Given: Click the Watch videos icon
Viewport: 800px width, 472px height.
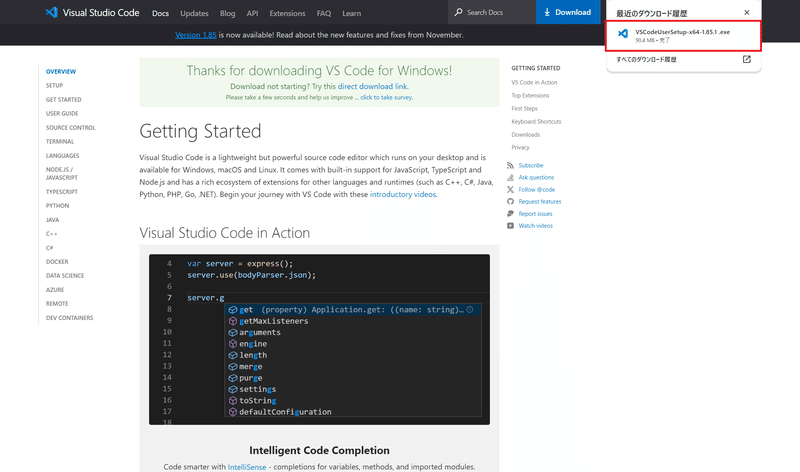Looking at the screenshot, I should pos(510,226).
